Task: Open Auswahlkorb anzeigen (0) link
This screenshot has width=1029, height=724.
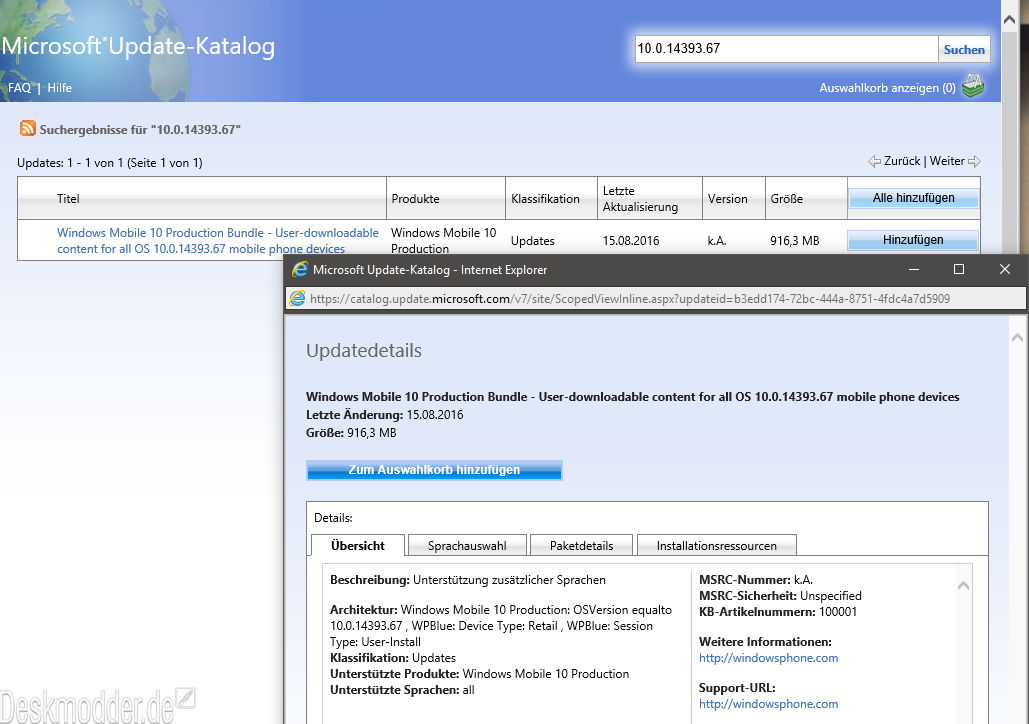Action: click(x=887, y=88)
